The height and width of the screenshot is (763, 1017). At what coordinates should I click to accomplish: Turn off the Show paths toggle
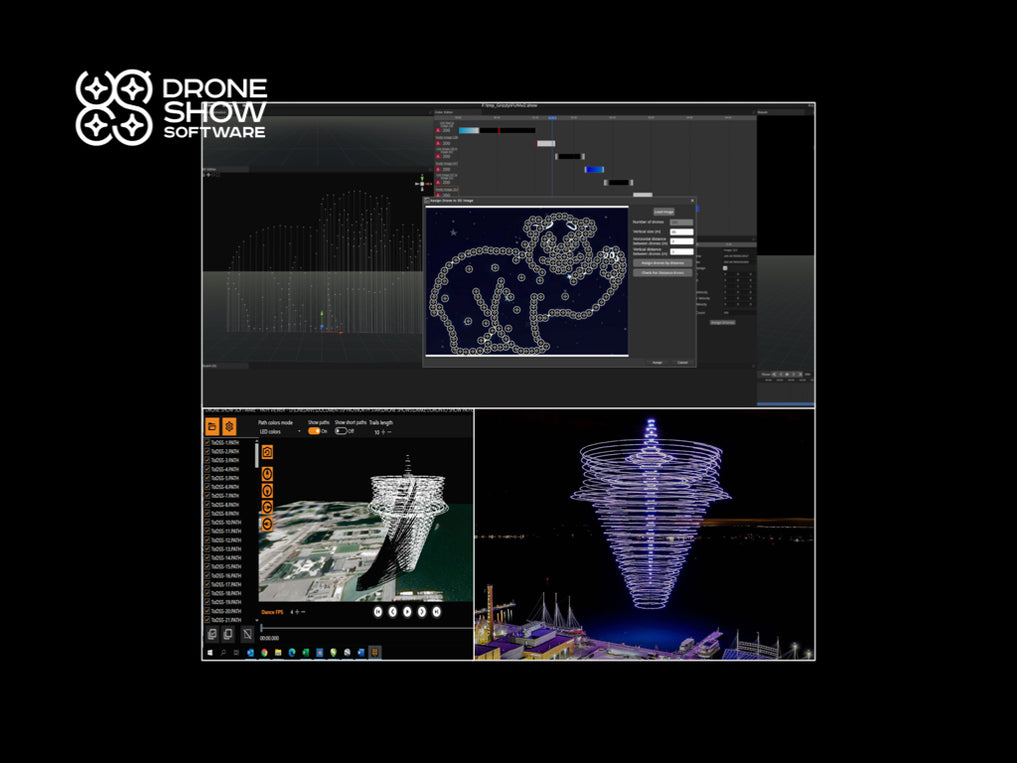coord(316,430)
